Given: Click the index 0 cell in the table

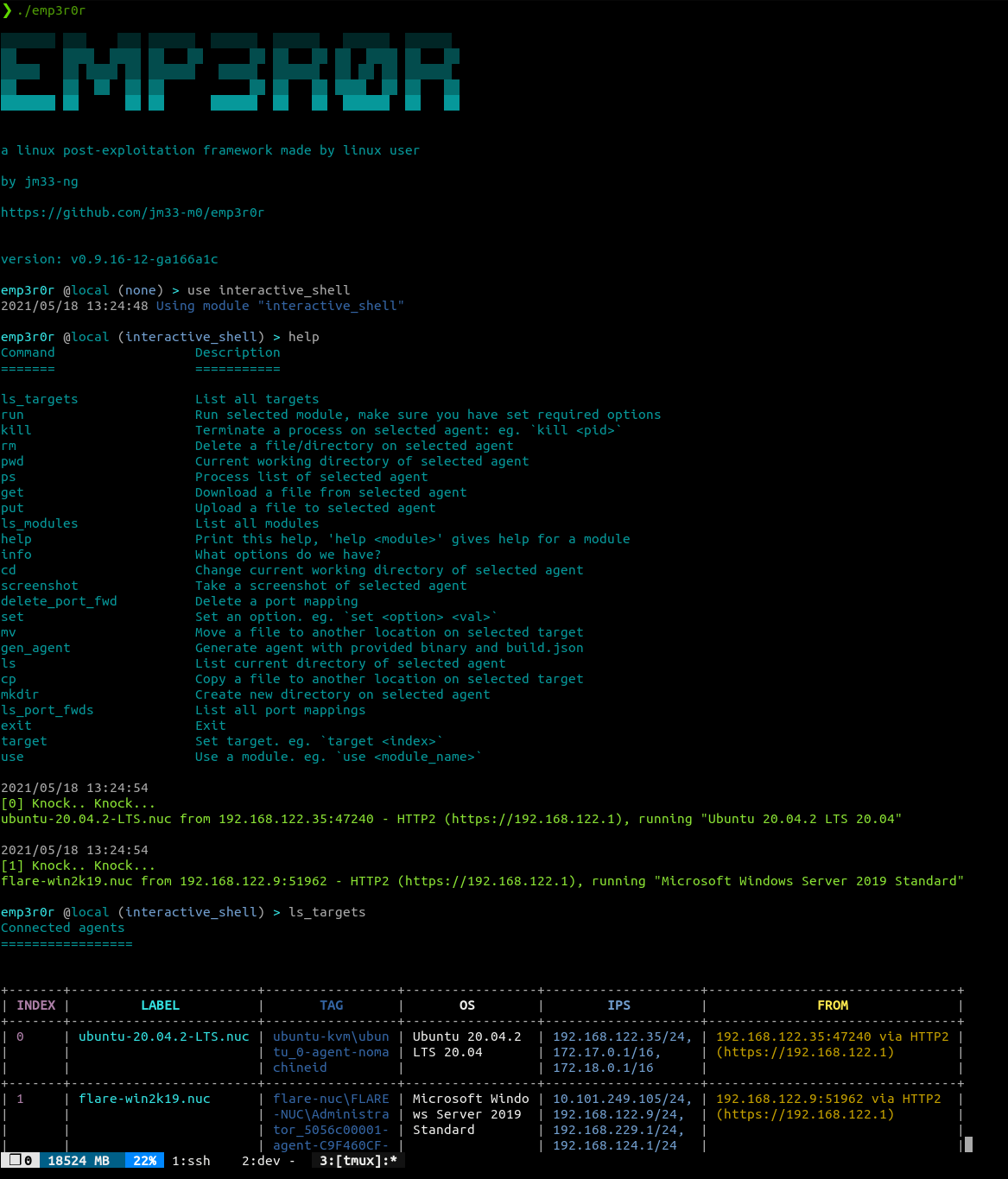Looking at the screenshot, I should pyautogui.click(x=20, y=1036).
